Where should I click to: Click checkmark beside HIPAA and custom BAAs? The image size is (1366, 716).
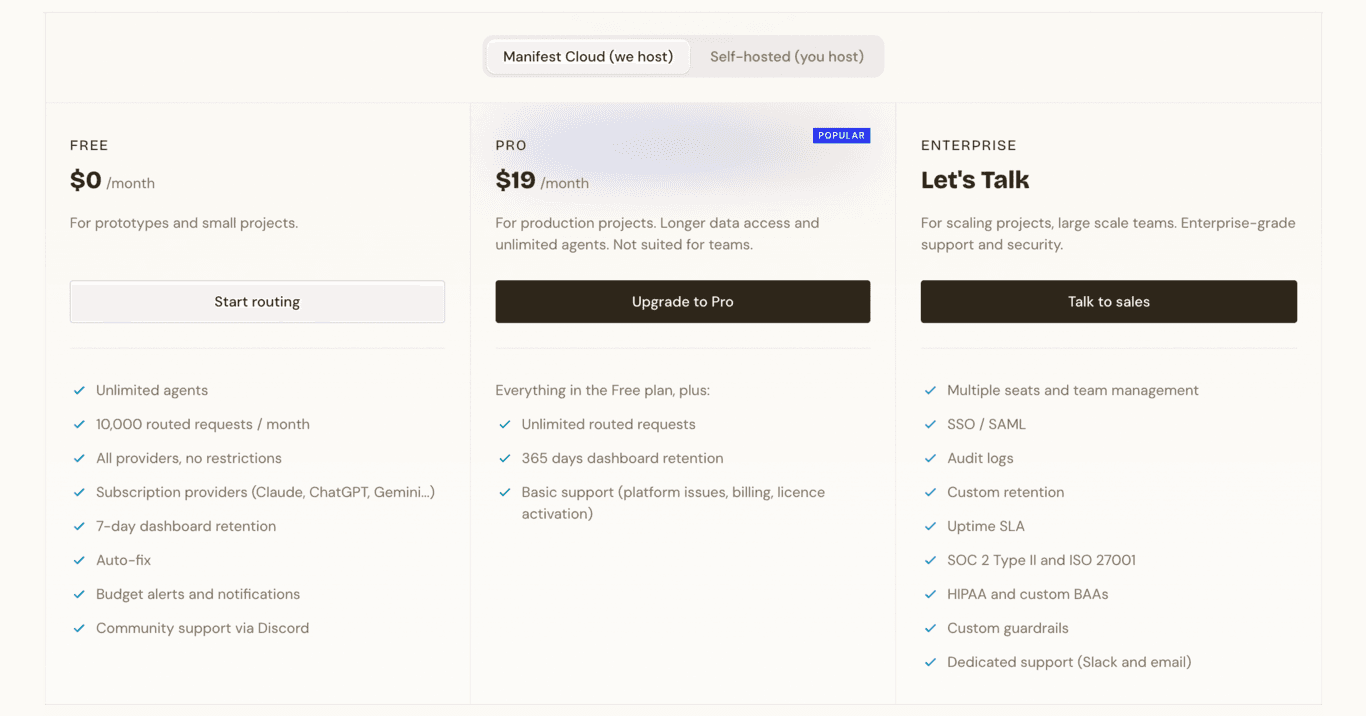pyautogui.click(x=930, y=595)
